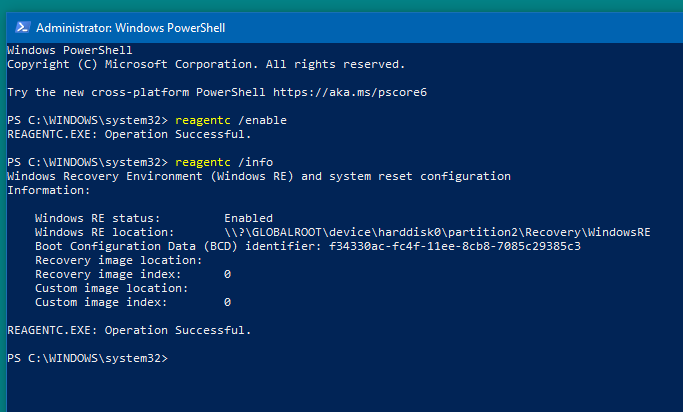Click the Custom image location label

tap(112, 288)
